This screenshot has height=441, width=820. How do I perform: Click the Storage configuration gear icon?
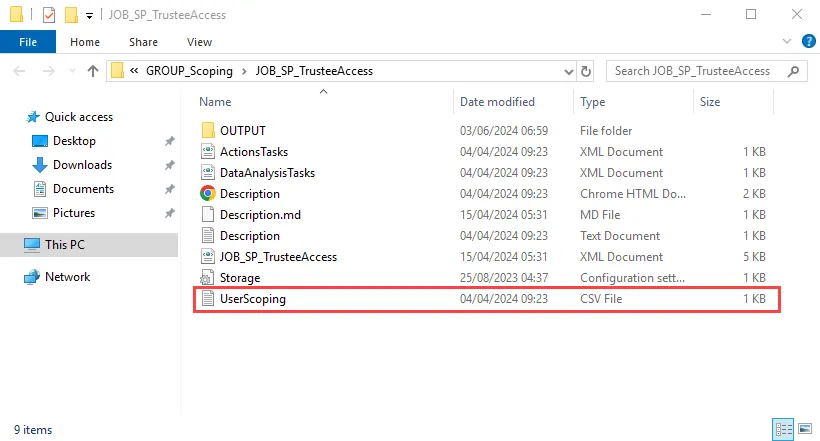207,278
